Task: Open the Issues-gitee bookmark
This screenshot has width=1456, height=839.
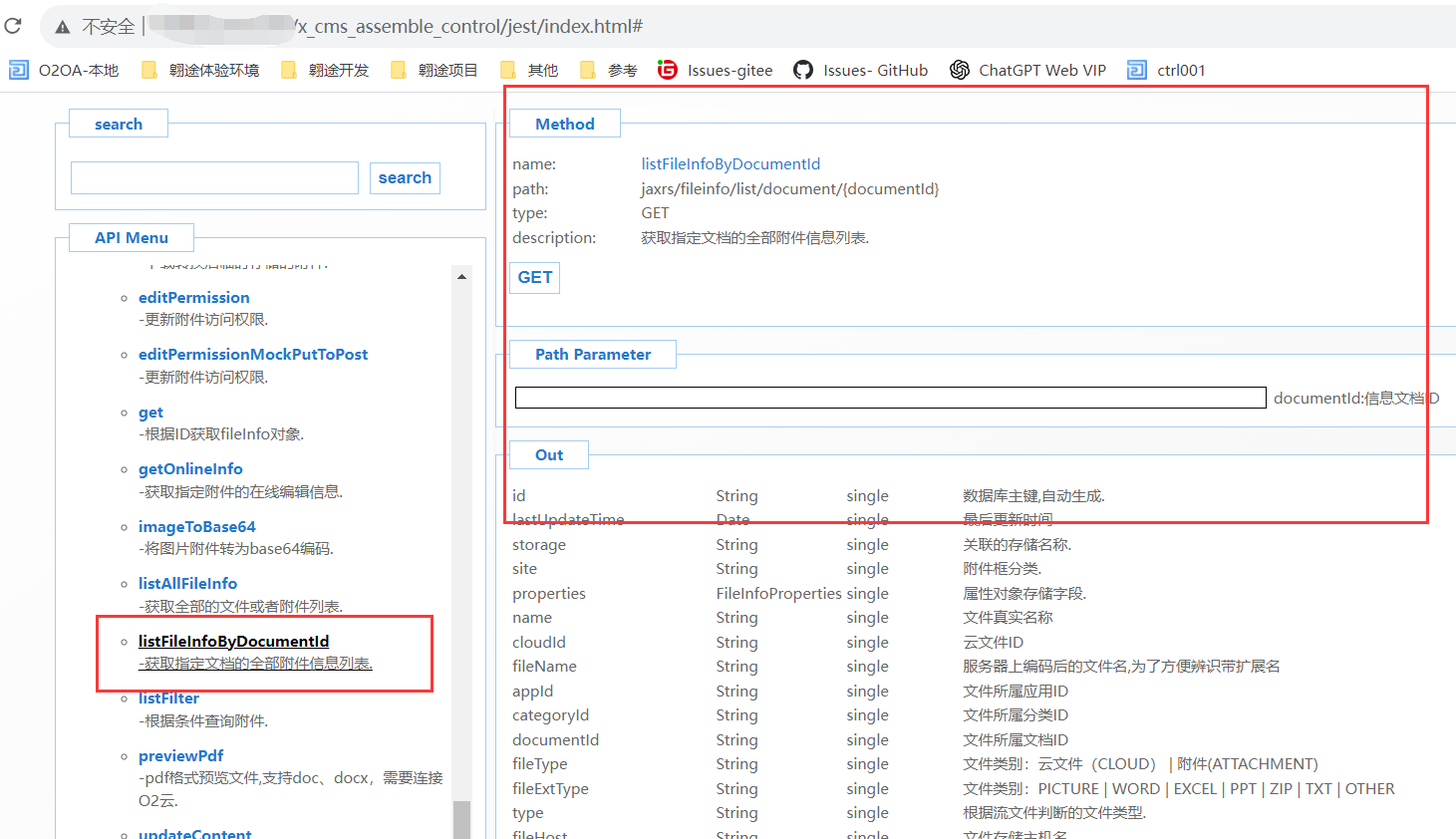Action: pos(716,70)
